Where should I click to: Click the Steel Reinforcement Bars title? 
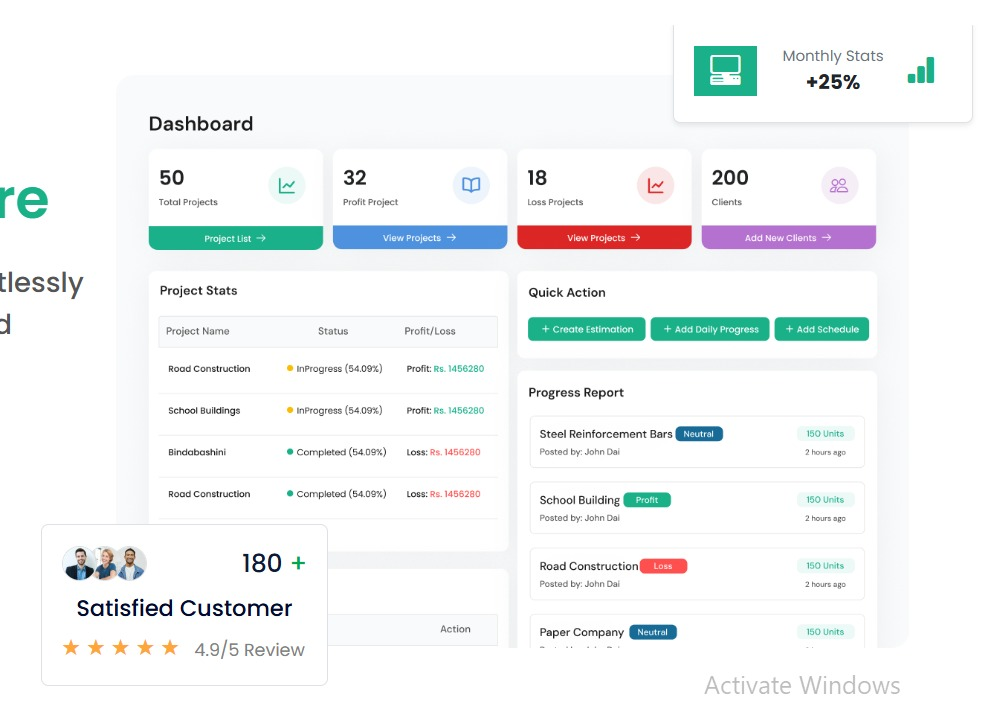[605, 434]
